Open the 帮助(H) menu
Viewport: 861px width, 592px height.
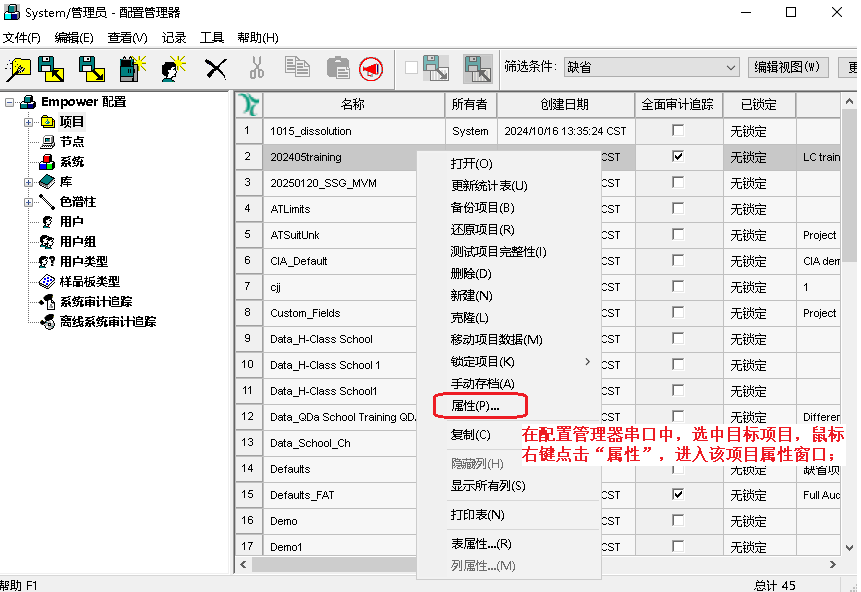pyautogui.click(x=258, y=38)
